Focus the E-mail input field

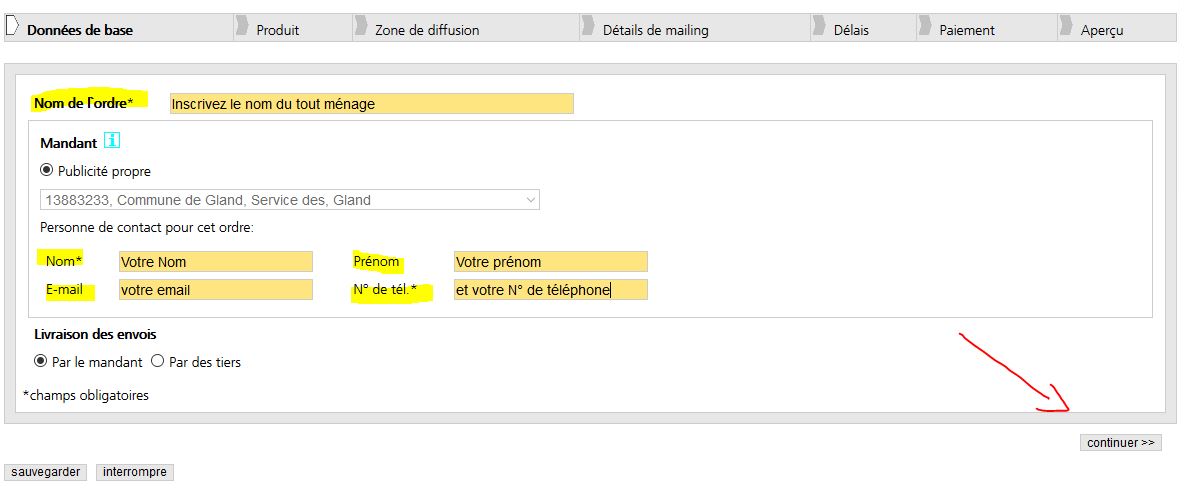tap(215, 290)
